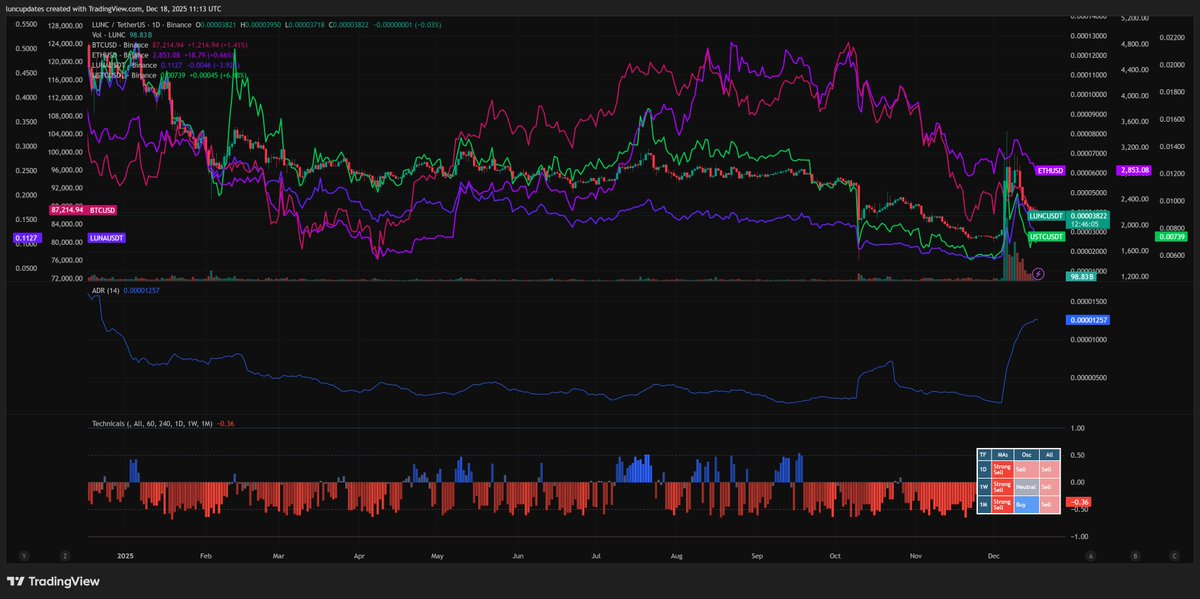The width and height of the screenshot is (1200, 599).
Task: Click the 1W row label in the ratings table
Action: 984,487
